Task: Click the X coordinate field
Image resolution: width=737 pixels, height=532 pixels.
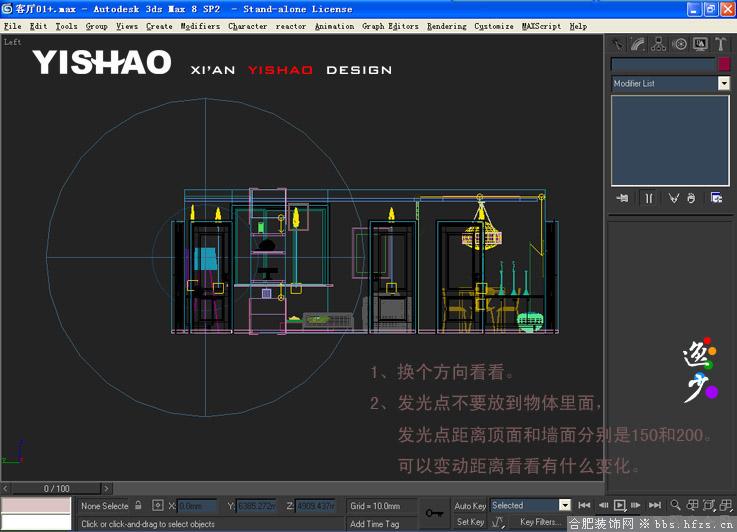Action: point(197,506)
